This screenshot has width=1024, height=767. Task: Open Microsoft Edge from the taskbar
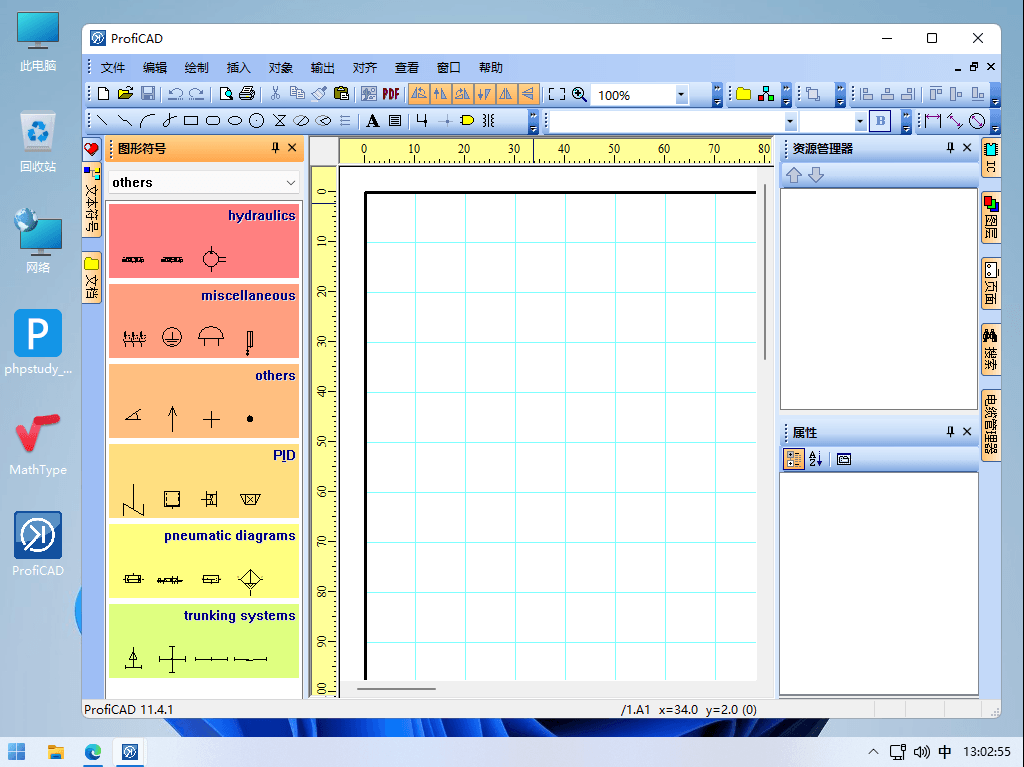click(x=93, y=752)
